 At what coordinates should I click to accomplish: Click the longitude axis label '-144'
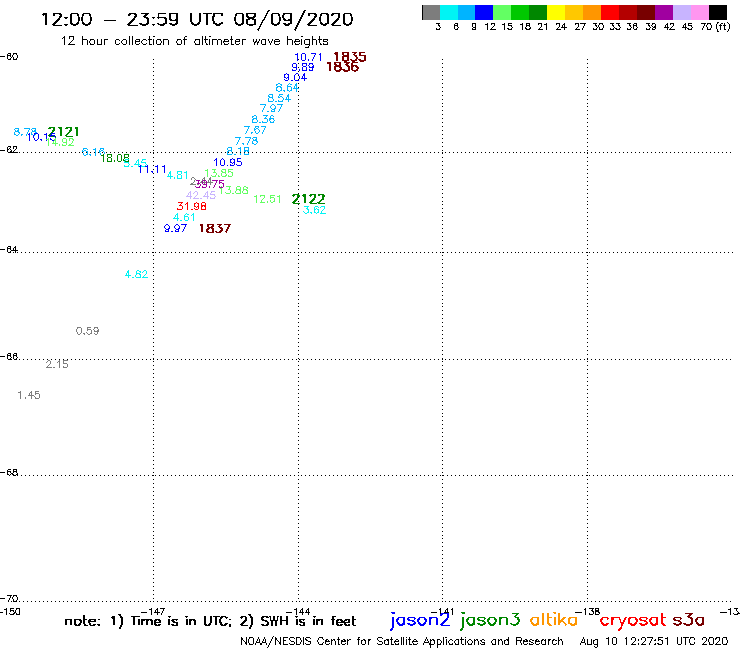(298, 612)
